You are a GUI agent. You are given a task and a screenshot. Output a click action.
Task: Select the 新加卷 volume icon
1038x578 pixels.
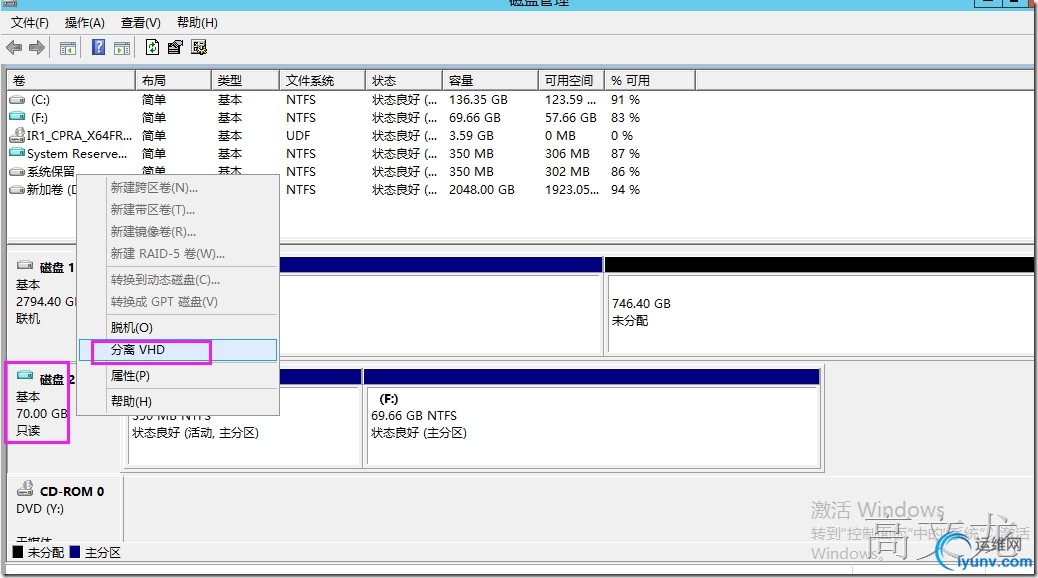17,189
